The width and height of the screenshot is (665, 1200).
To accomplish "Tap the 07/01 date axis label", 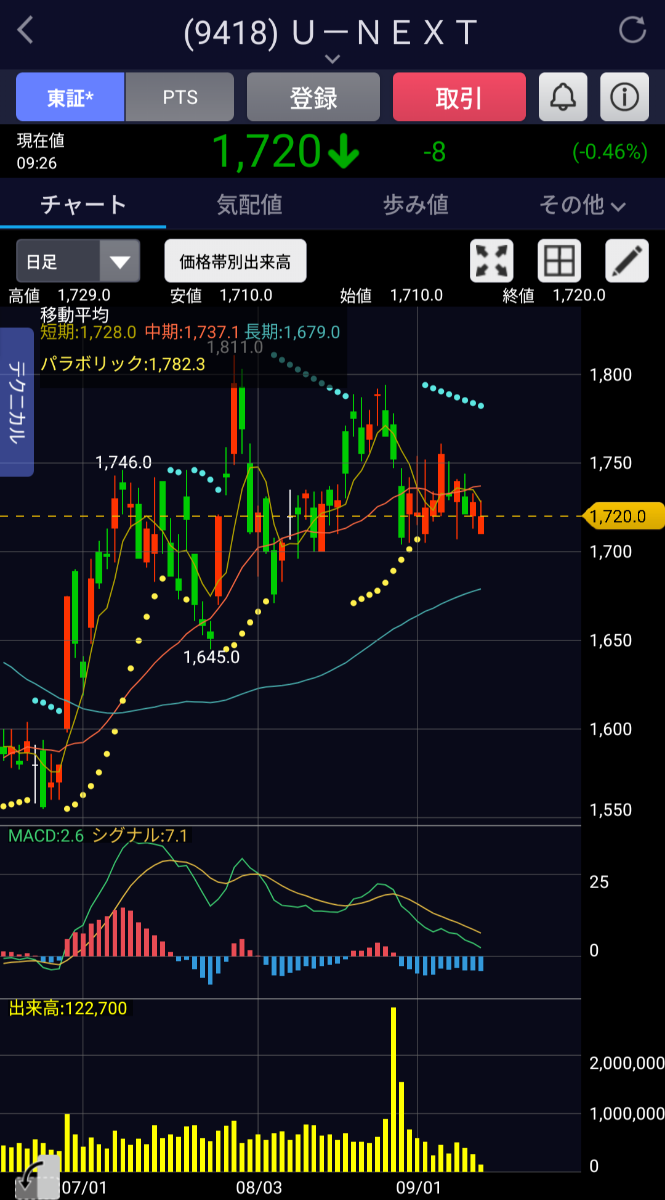I will (x=85, y=1188).
